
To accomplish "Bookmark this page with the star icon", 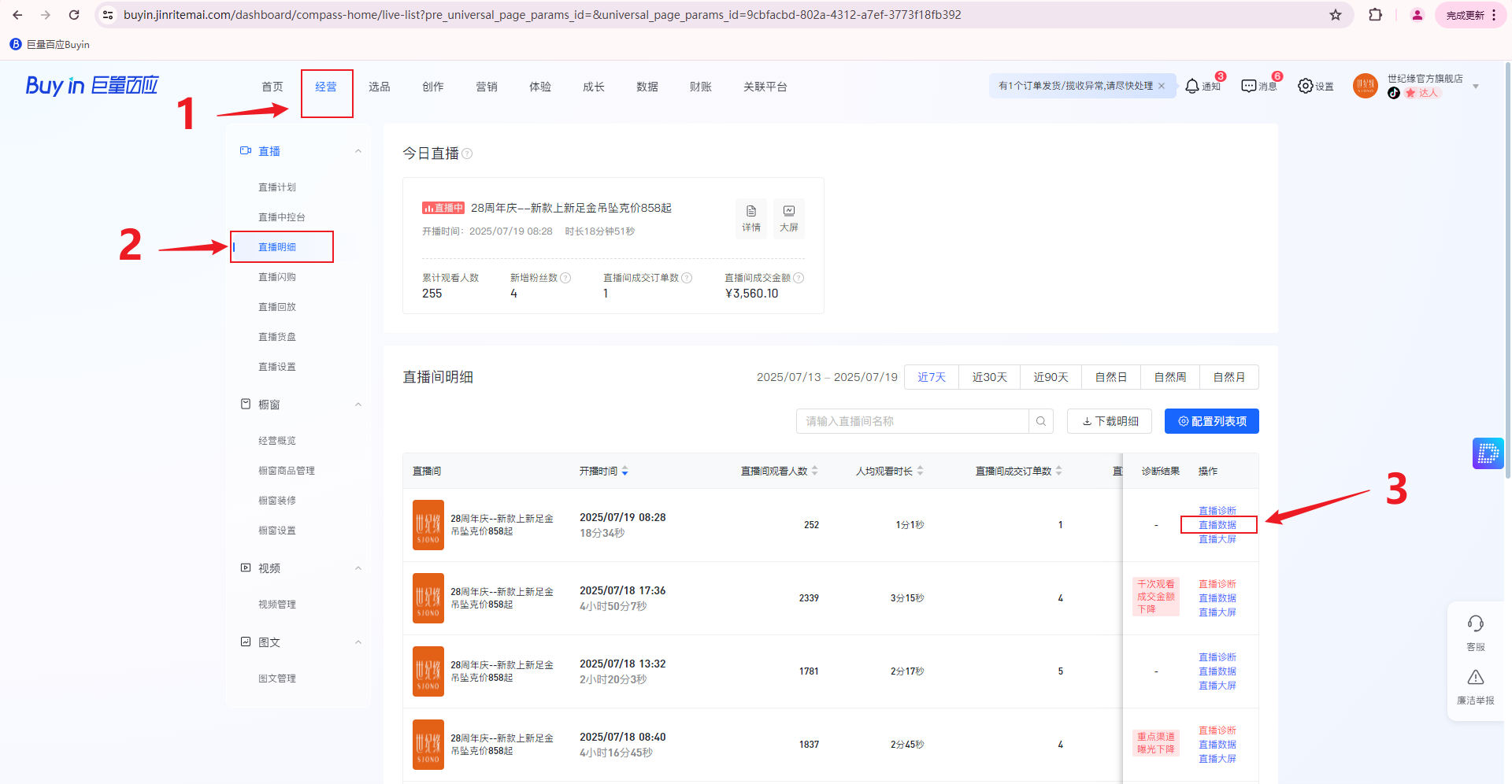I will [1336, 15].
